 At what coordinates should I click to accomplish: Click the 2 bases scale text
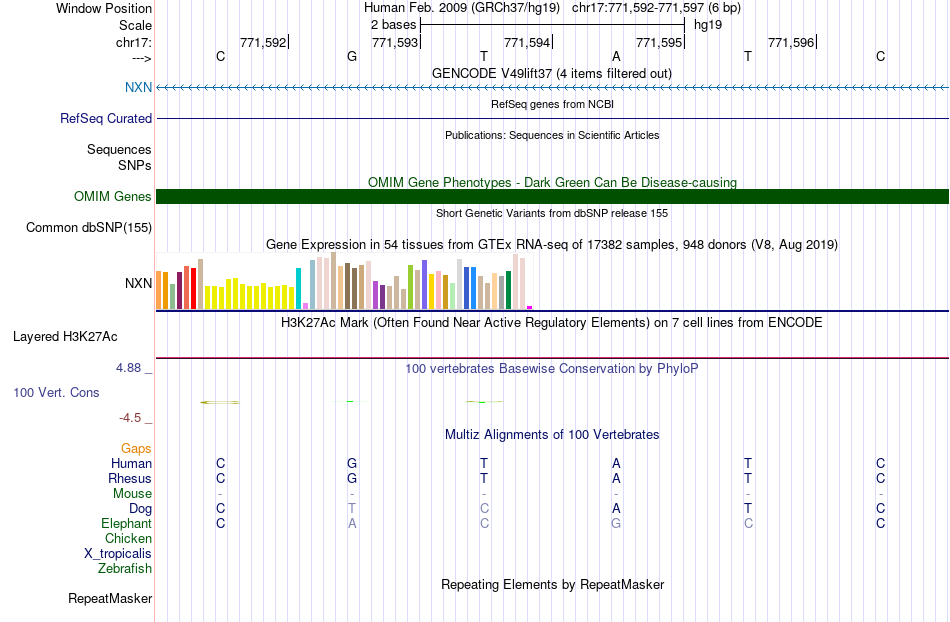coord(393,25)
